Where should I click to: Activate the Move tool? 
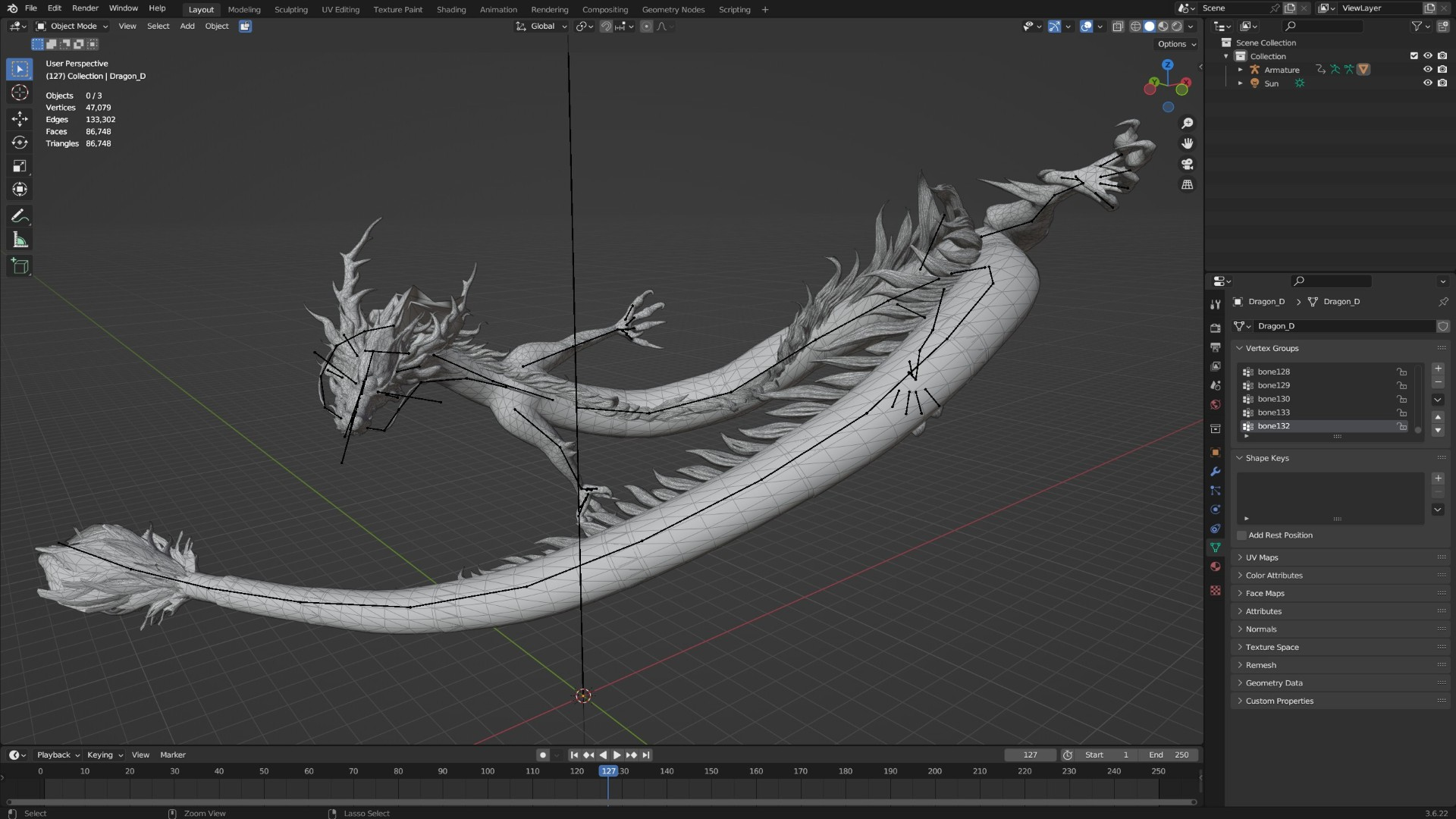point(20,118)
